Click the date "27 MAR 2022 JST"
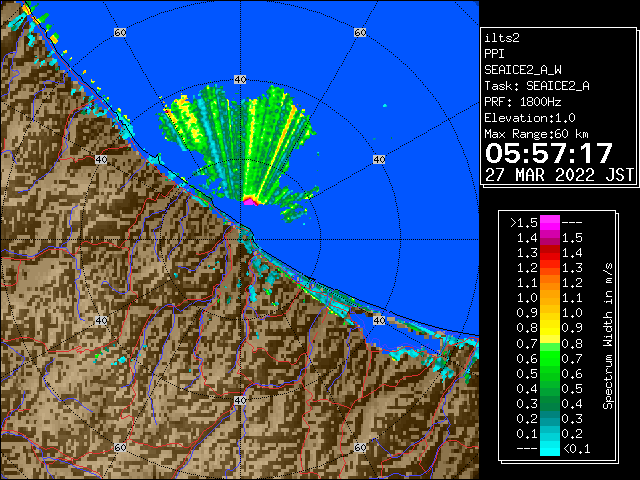 560,175
